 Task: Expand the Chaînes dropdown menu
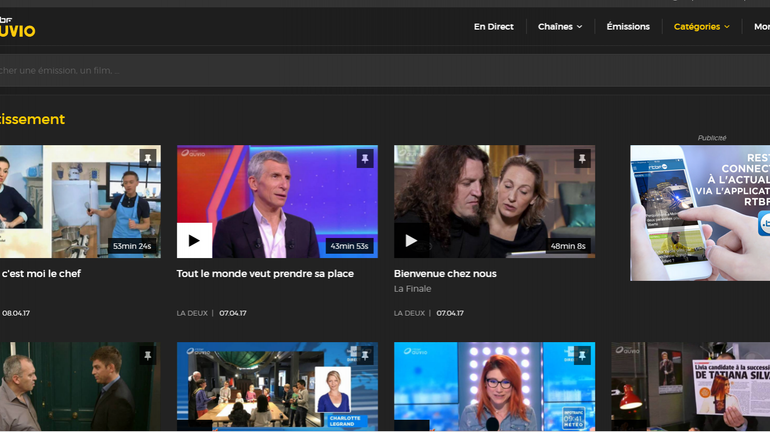(x=559, y=27)
